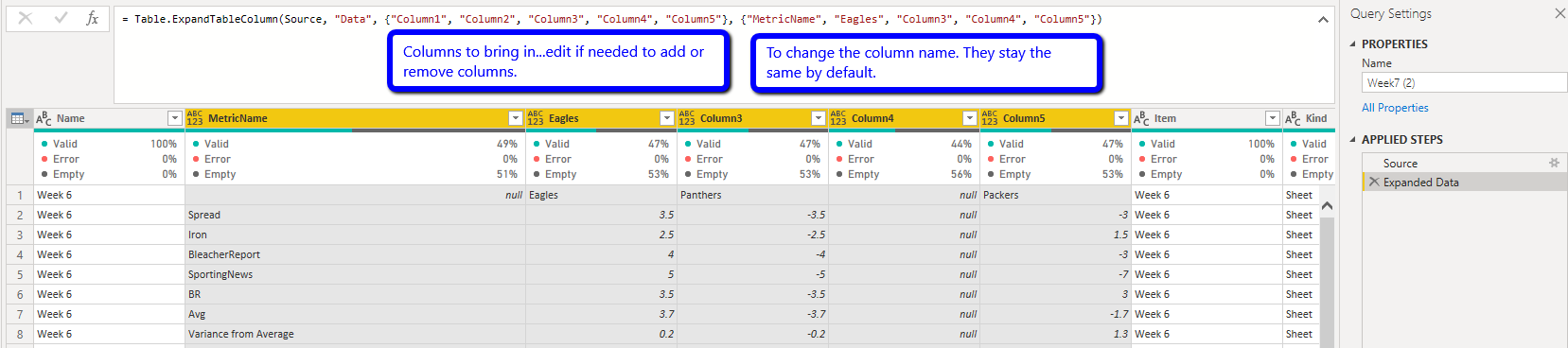1568x348 pixels.
Task: Click the BleacherReport cell
Action: click(355, 254)
